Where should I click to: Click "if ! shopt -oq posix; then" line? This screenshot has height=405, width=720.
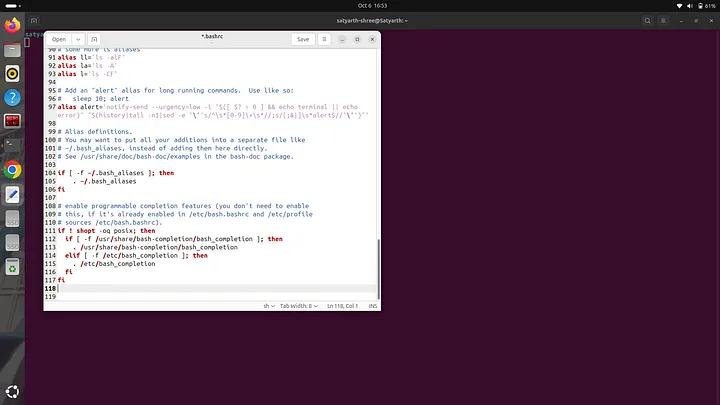107,231
